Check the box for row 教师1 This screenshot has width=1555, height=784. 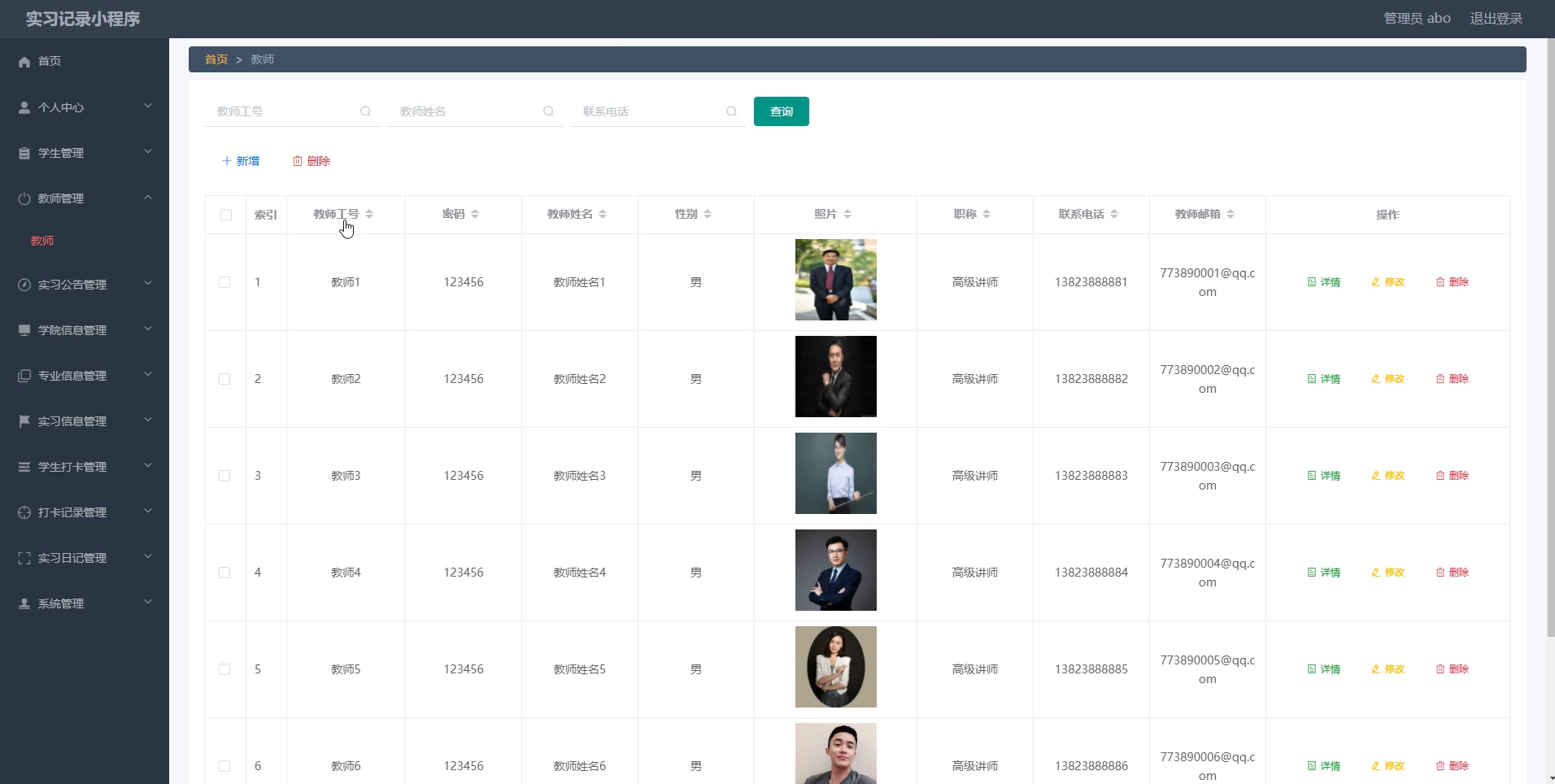click(x=224, y=282)
